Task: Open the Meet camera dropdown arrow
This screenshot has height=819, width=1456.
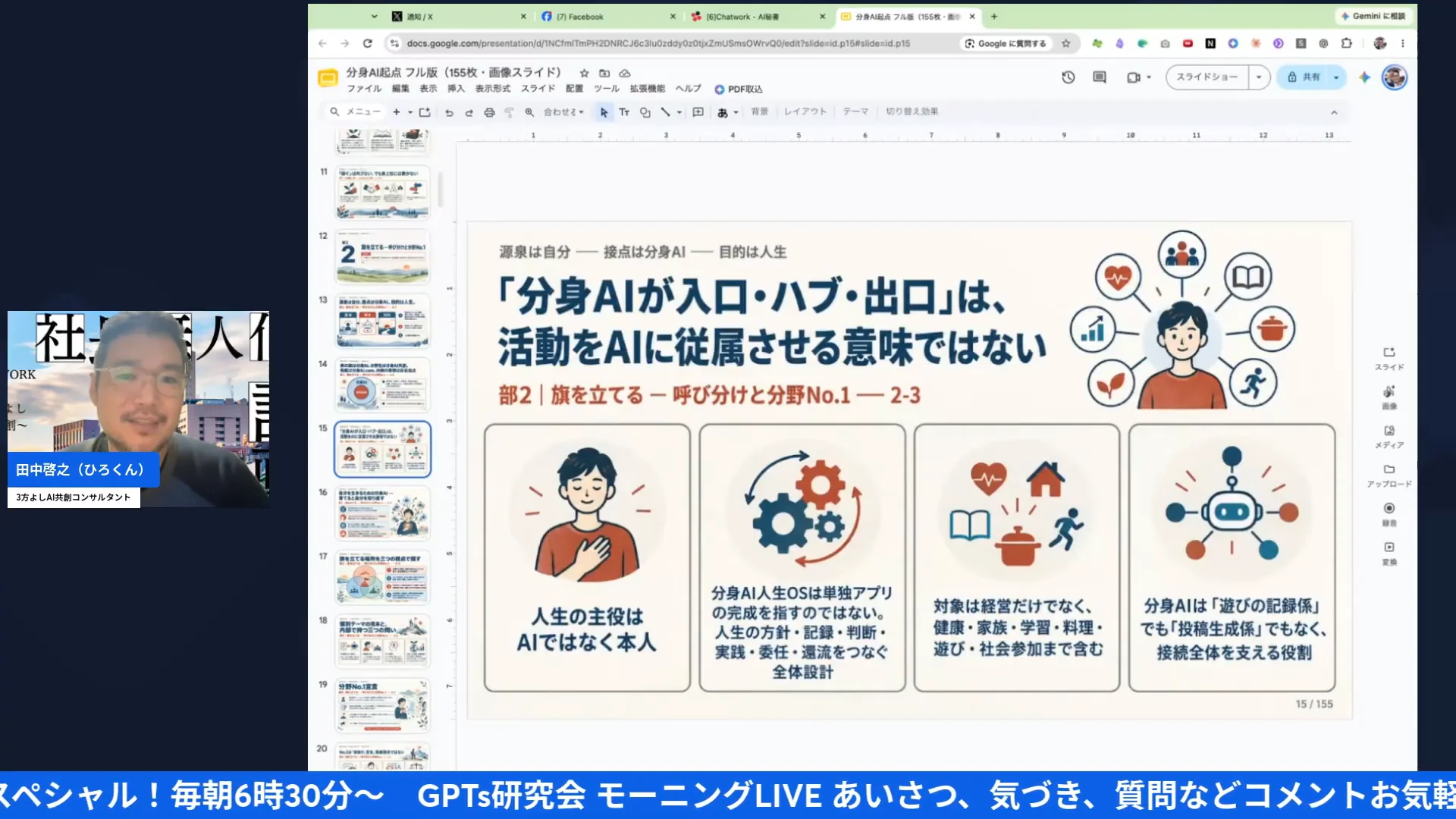Action: click(x=1149, y=77)
